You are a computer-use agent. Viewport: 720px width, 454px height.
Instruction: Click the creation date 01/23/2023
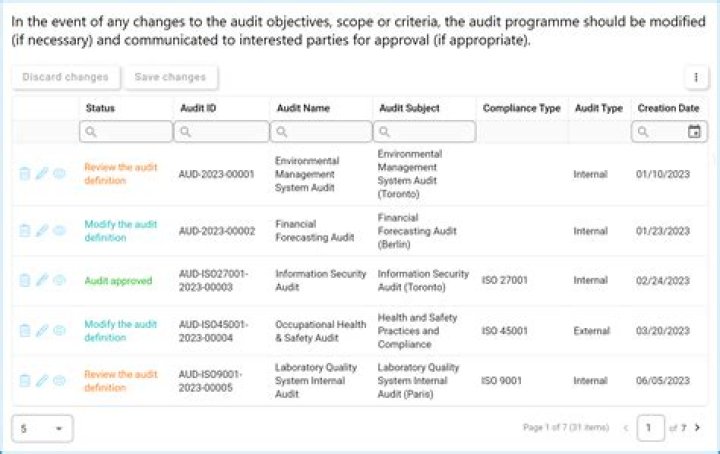tap(663, 231)
